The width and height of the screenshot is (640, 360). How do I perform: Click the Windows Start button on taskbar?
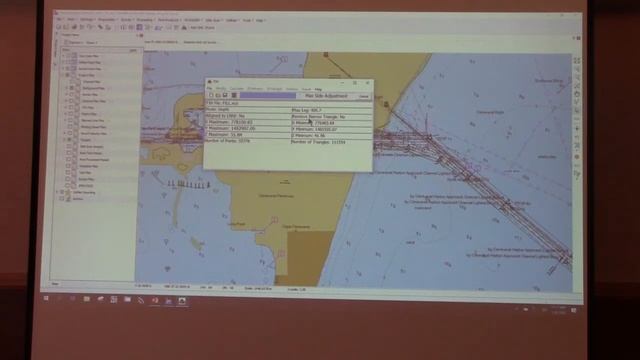[46, 298]
